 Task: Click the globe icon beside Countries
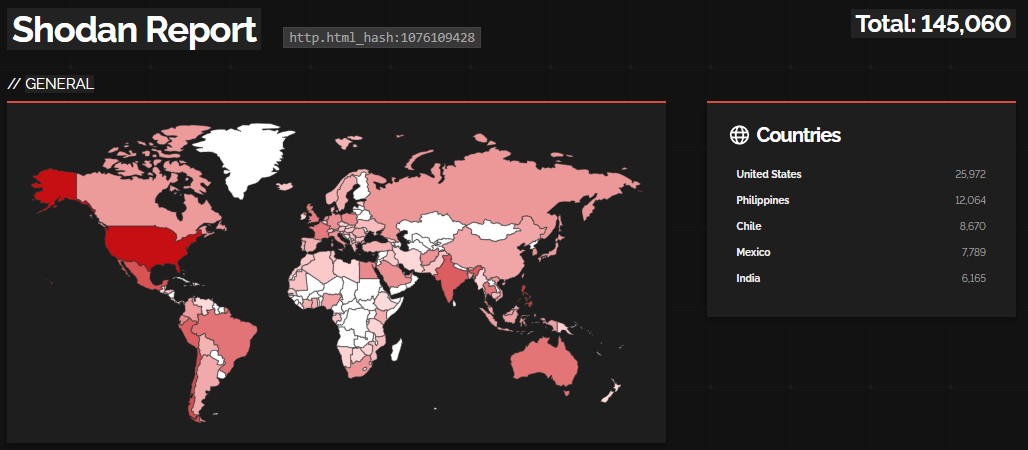[739, 135]
